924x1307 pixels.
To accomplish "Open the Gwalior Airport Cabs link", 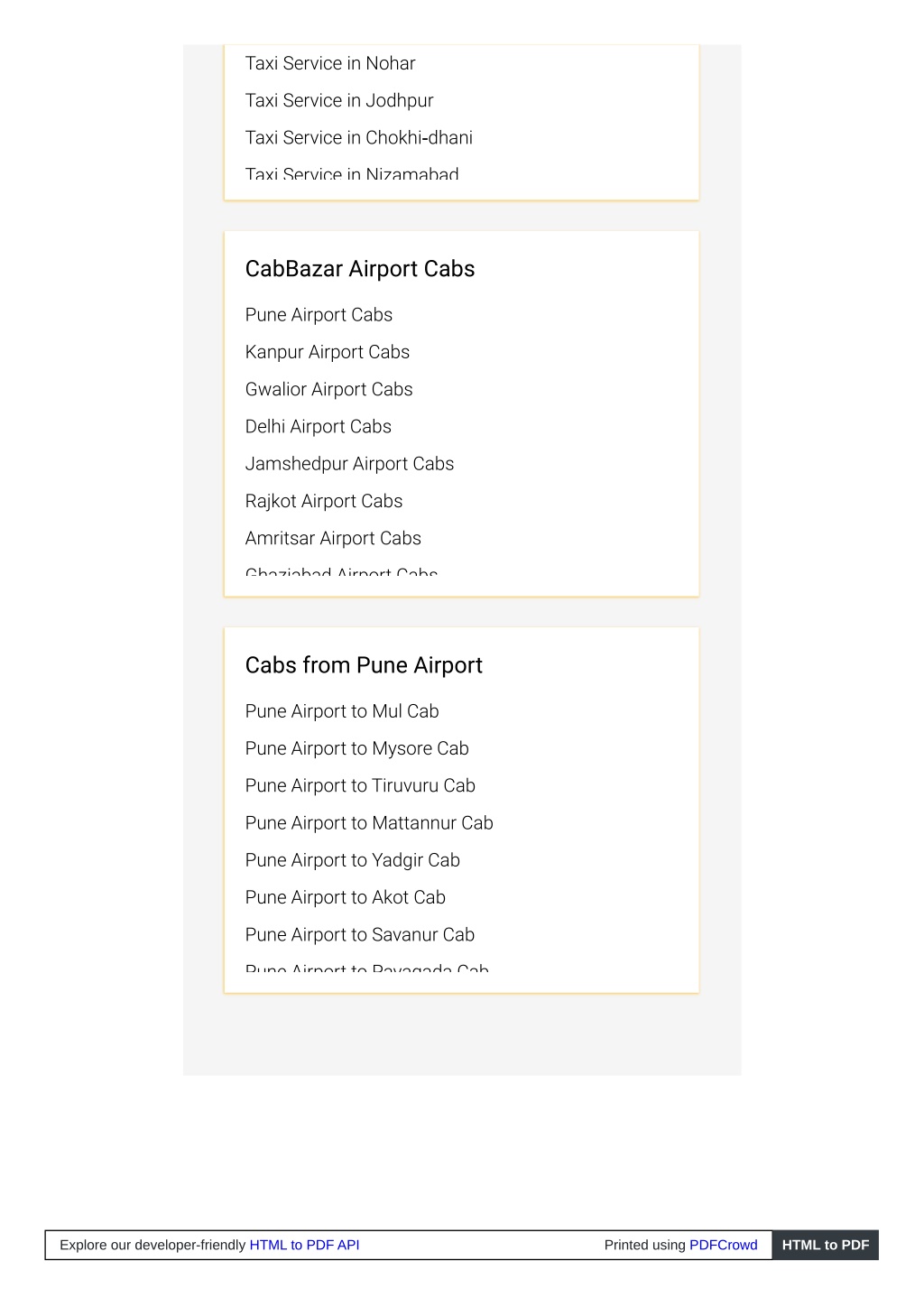I will 328,389.
